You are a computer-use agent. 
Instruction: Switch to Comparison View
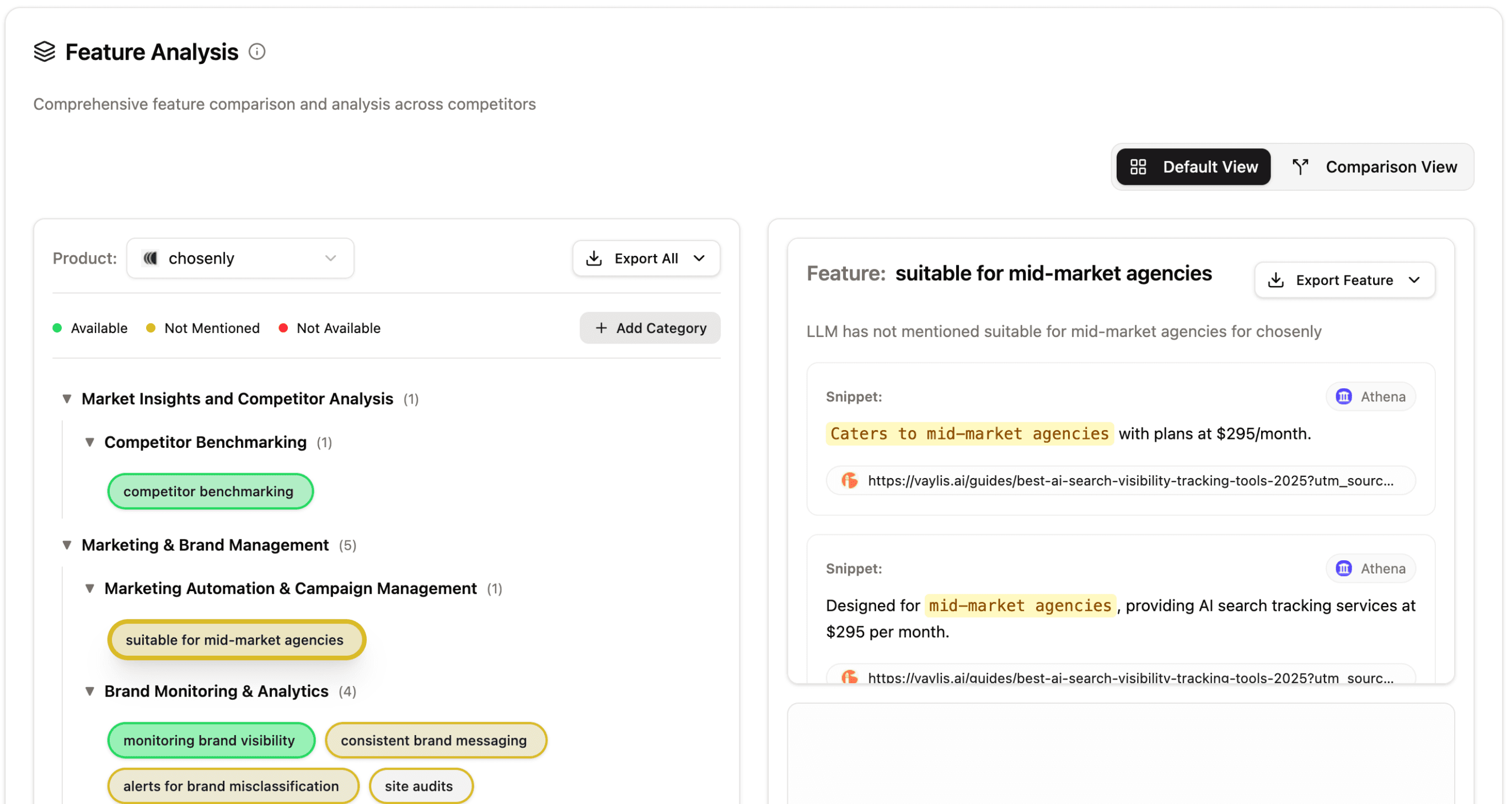pyautogui.click(x=1375, y=167)
